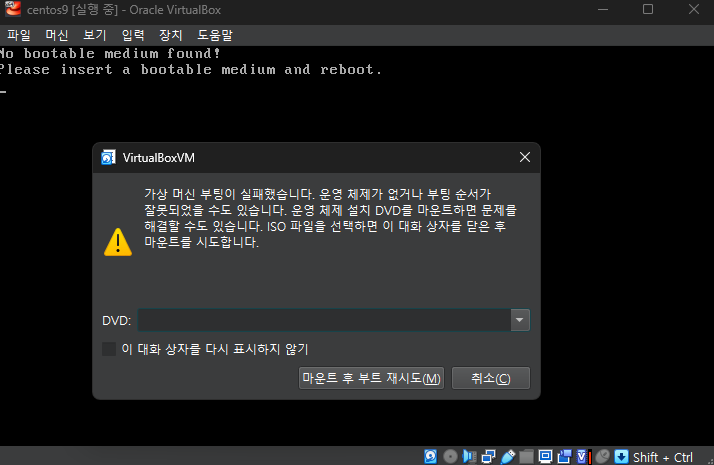Open the 도움말 menu
This screenshot has width=714, height=465.
point(214,35)
